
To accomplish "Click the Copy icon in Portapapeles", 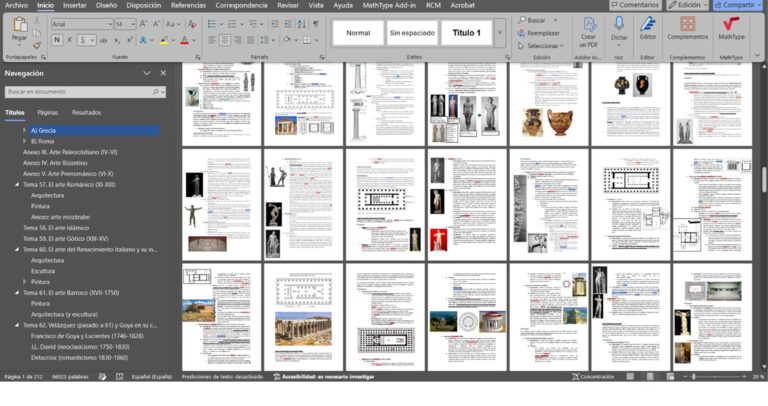I will [37, 33].
